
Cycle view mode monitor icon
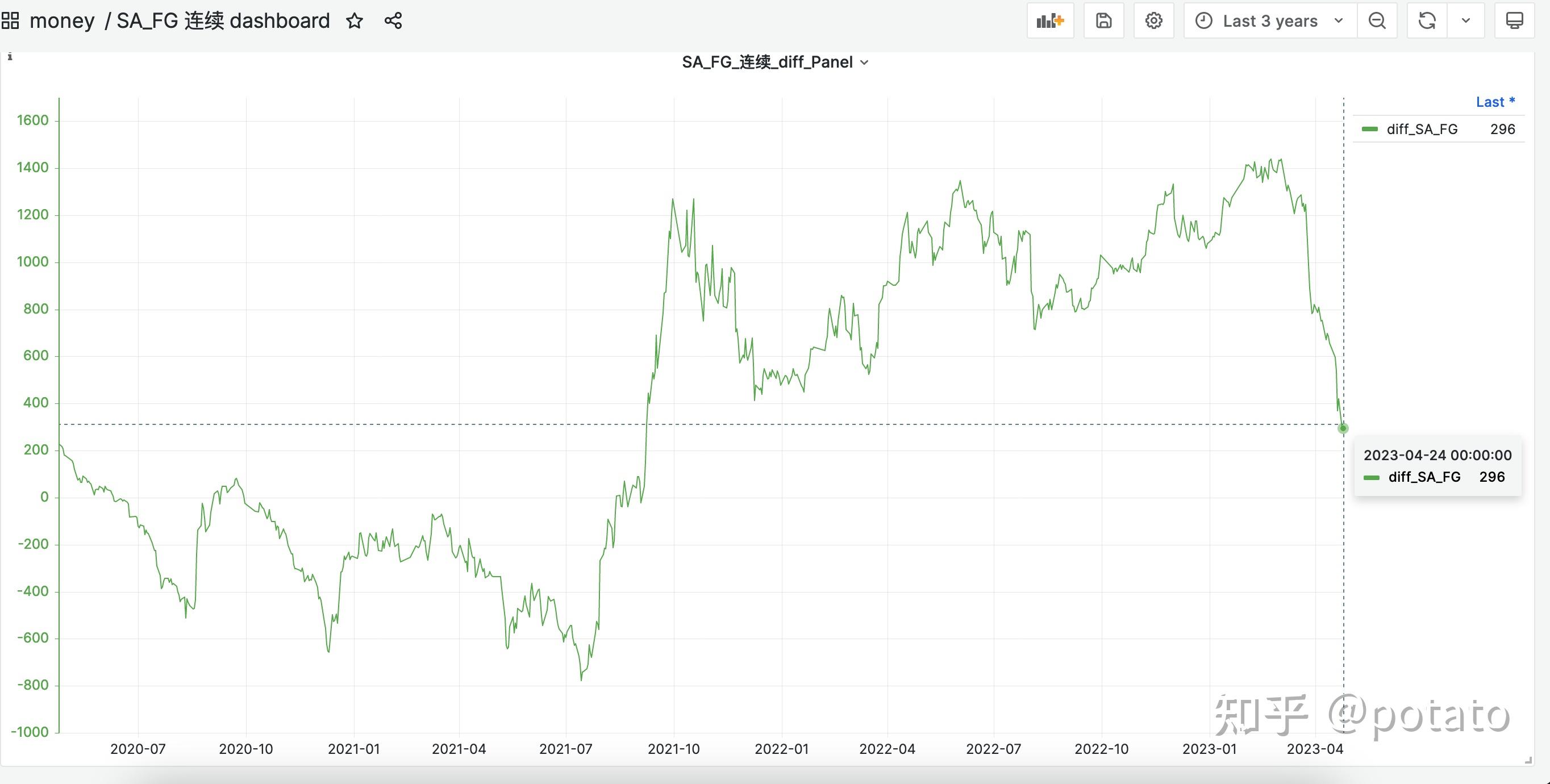[x=1514, y=21]
